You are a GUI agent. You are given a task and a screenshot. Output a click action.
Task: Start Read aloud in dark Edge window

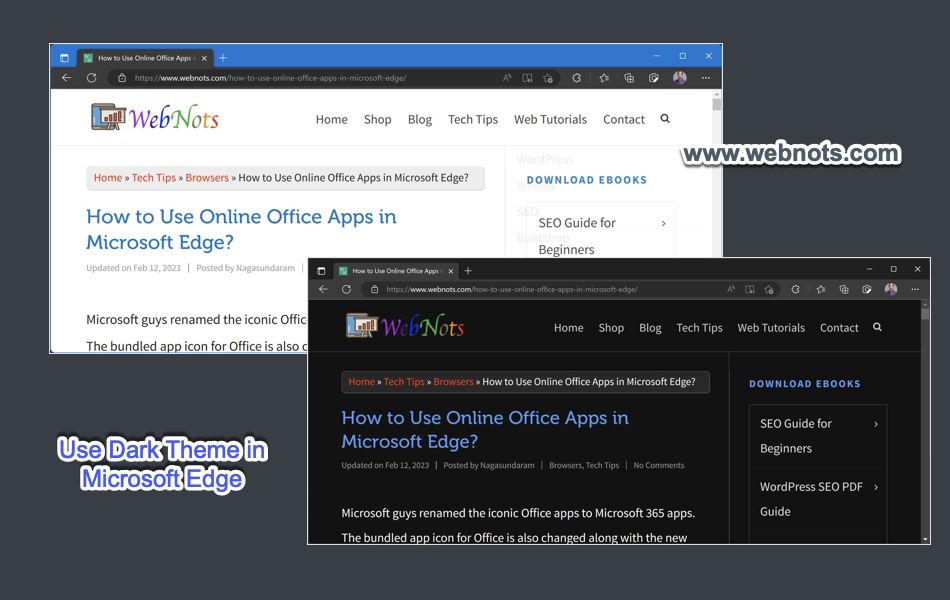click(731, 289)
